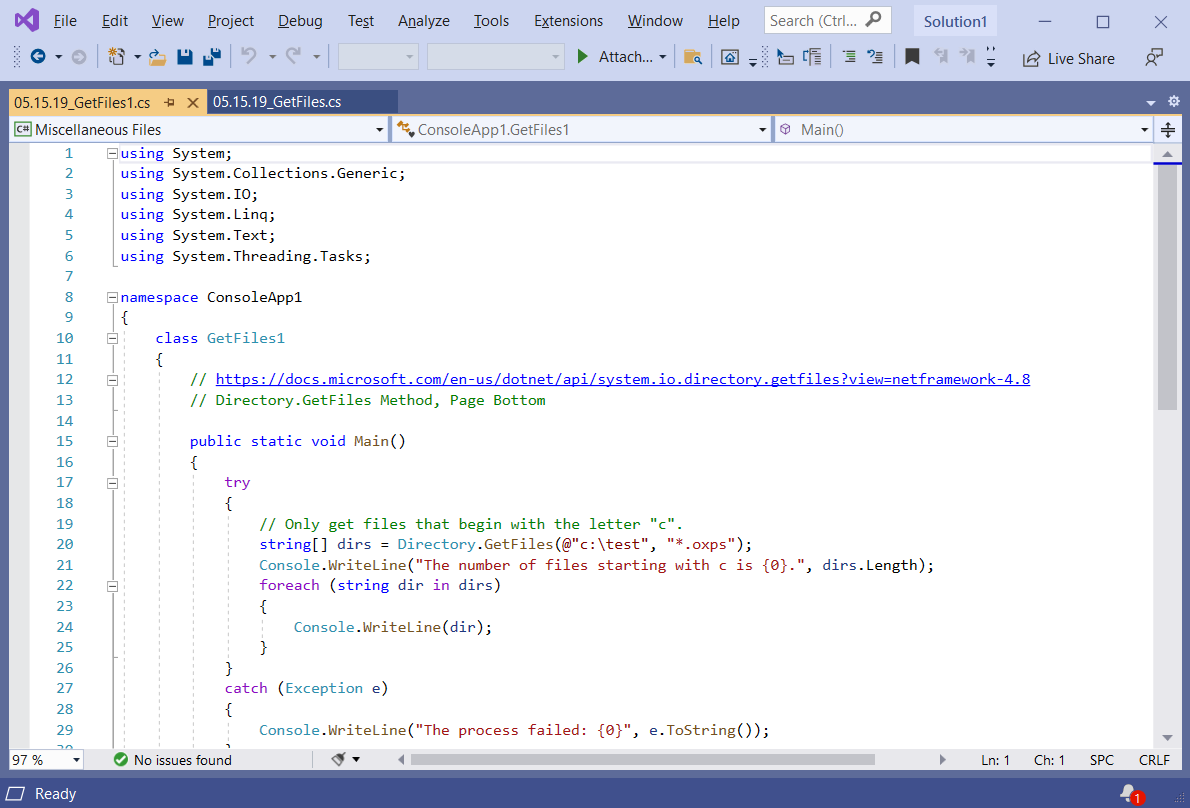1190x808 pixels.
Task: Split the editor window handle
Action: 1168,130
